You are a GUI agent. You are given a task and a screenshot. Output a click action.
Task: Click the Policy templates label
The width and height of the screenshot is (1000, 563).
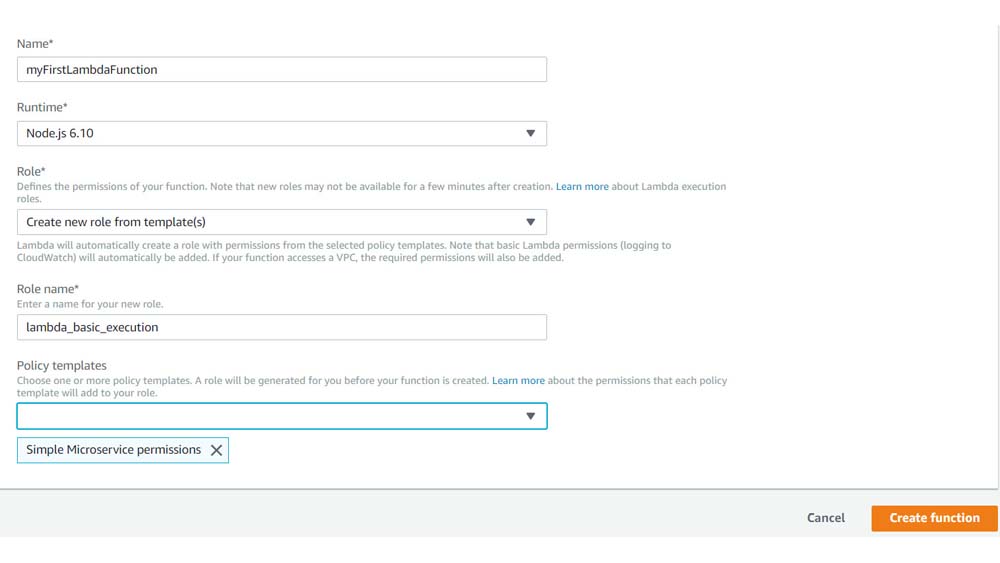coord(62,366)
